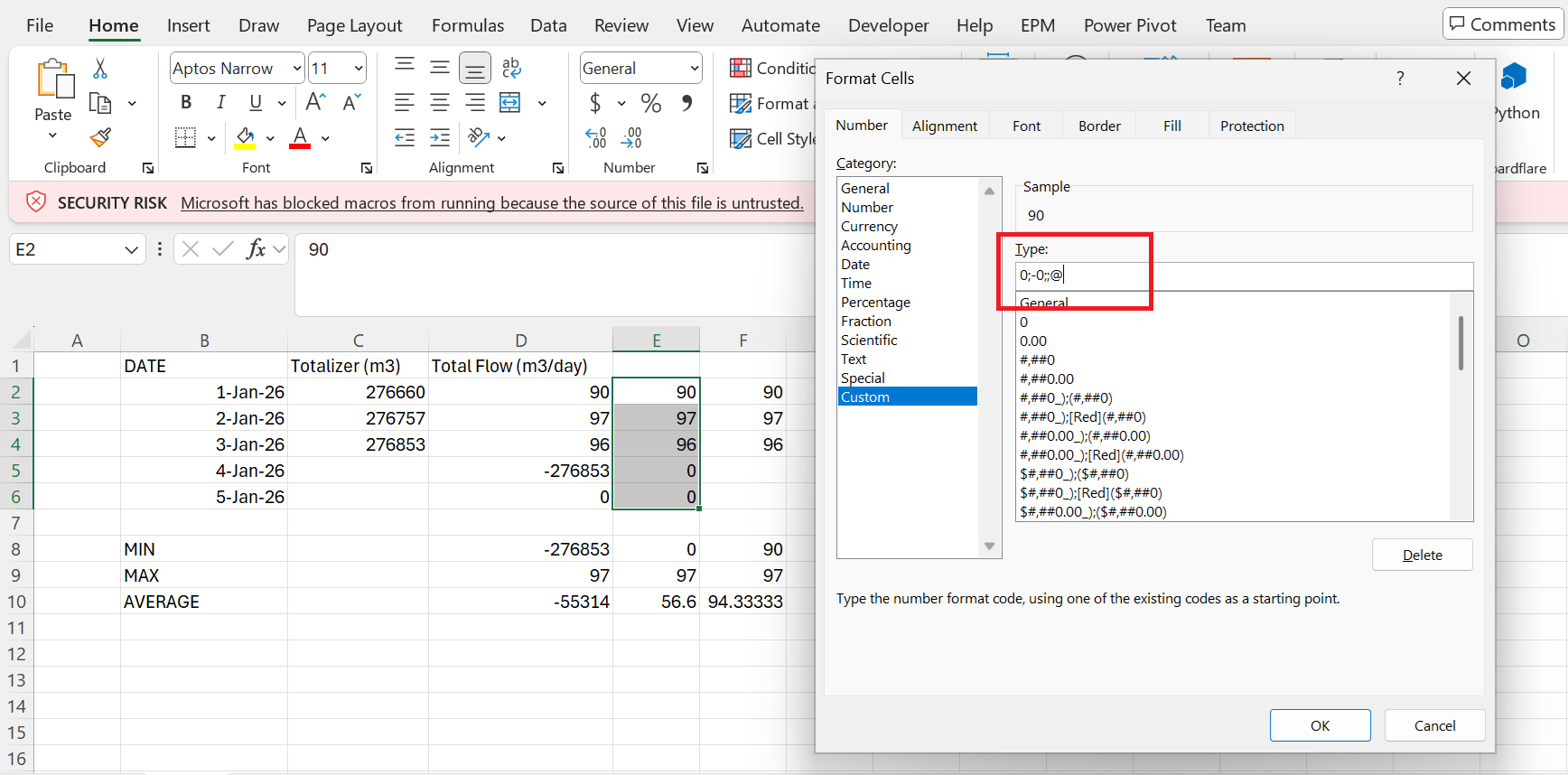Click the Increase Indent icon
Screen dimensions: 1568x775
click(x=440, y=137)
